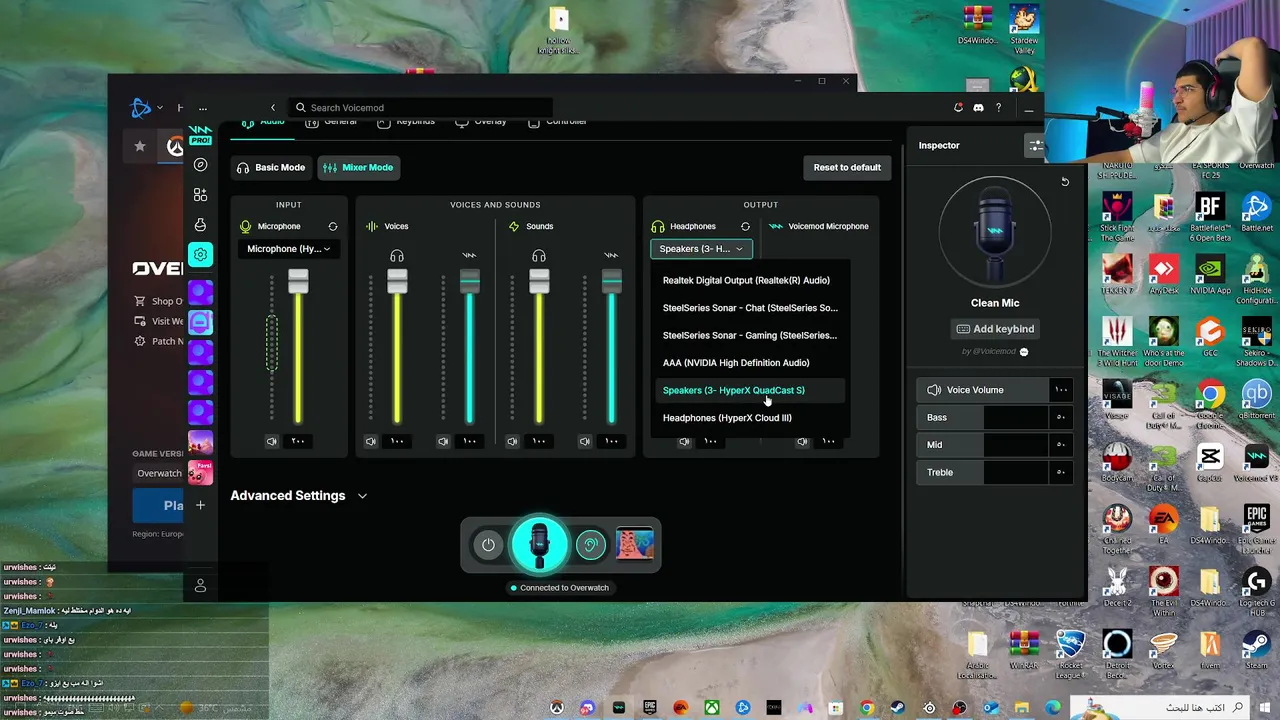Toggle the voice changer power button
The height and width of the screenshot is (720, 1280).
click(488, 545)
